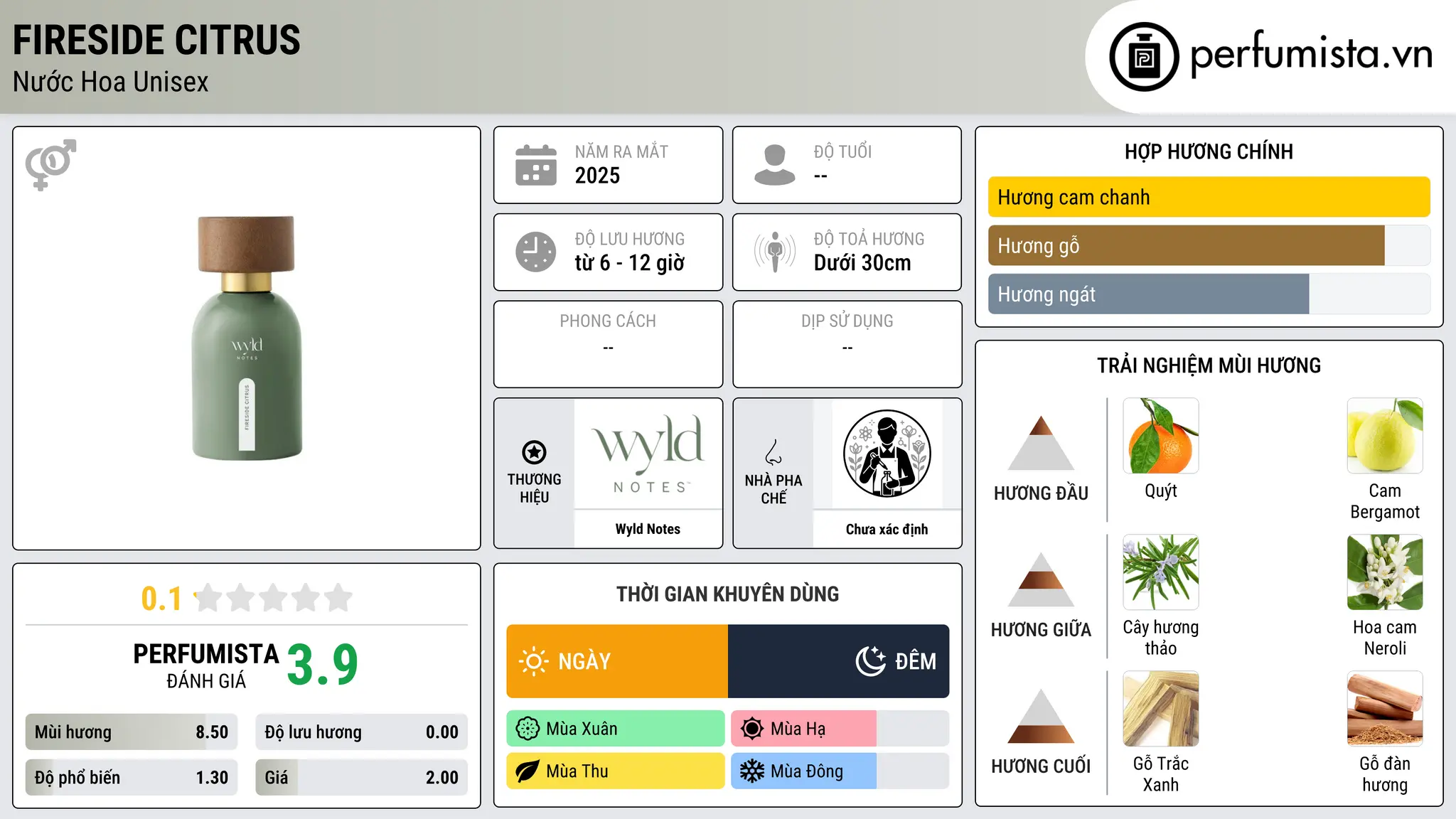Click the base notes pyramid icon
This screenshot has height=819, width=1456.
click(1041, 716)
